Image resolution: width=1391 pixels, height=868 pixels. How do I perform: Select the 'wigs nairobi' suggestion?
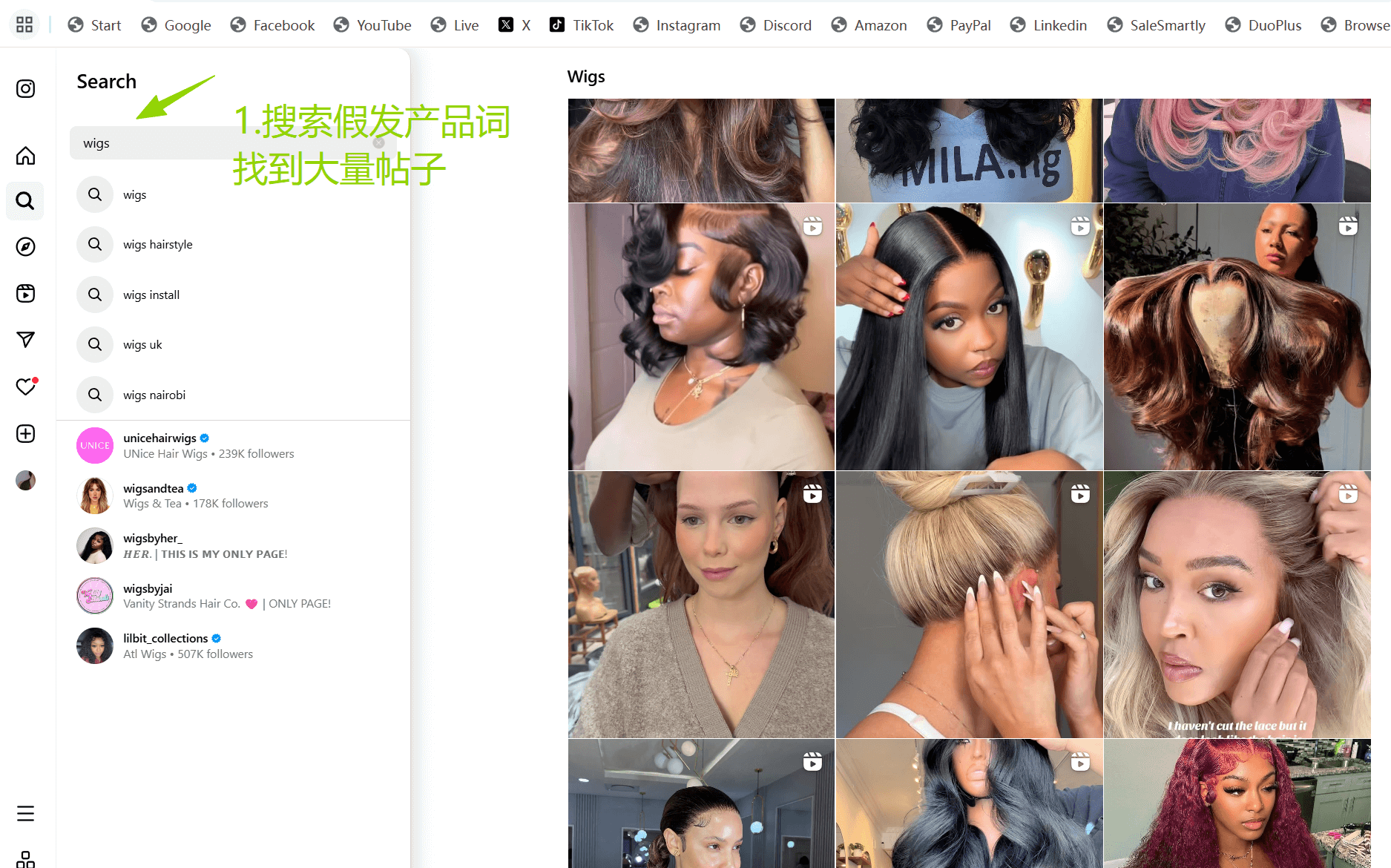pos(154,395)
